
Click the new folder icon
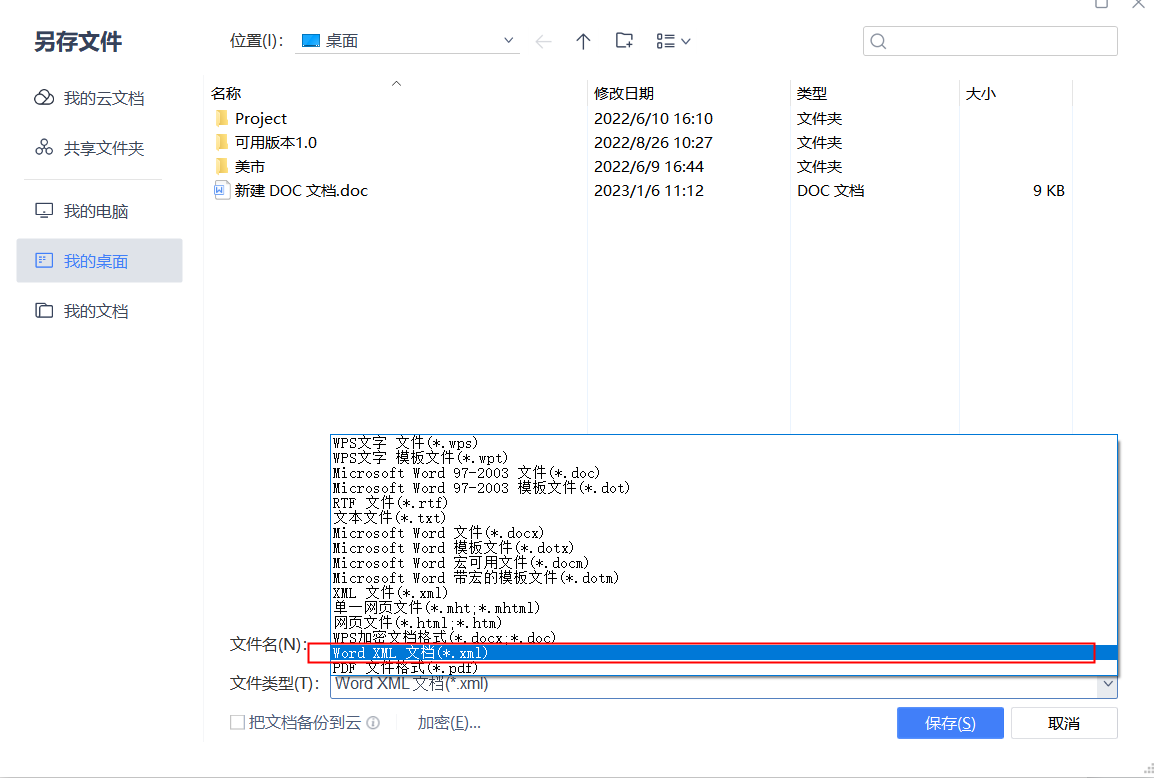click(624, 41)
